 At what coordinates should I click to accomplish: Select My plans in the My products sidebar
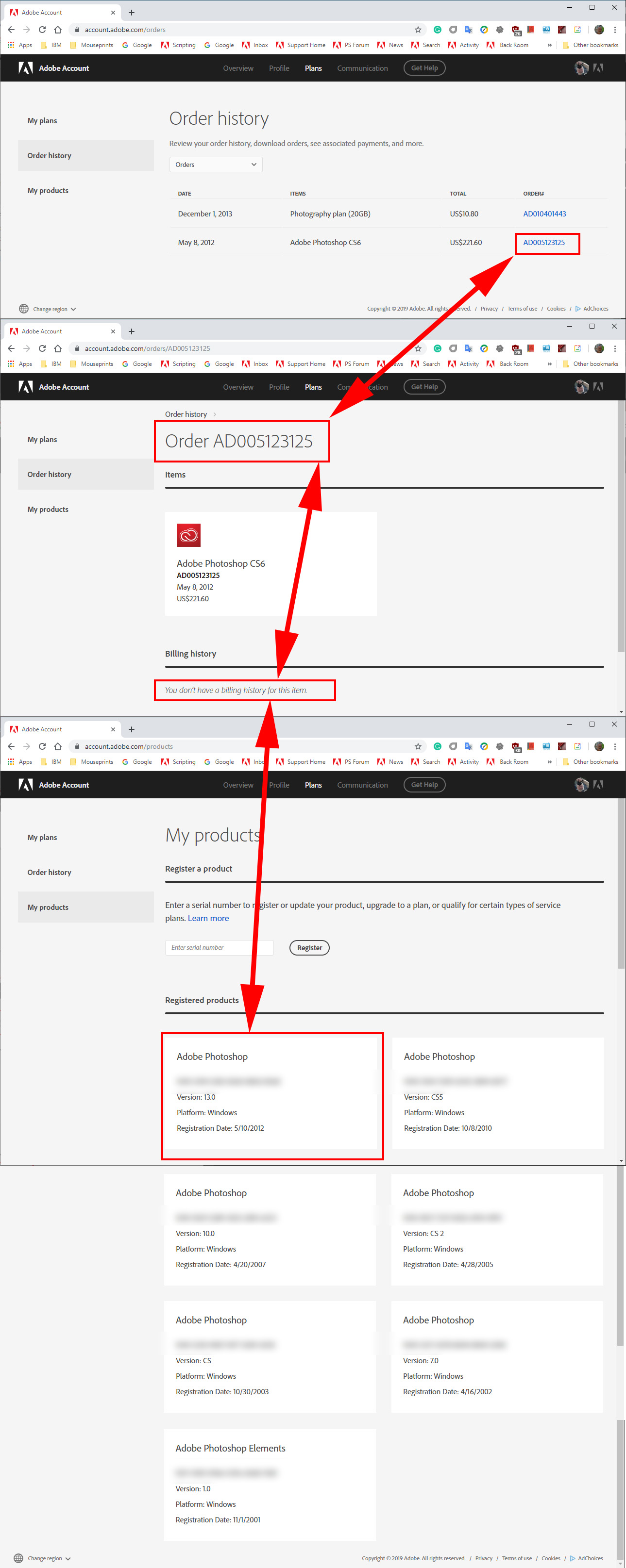point(42,838)
